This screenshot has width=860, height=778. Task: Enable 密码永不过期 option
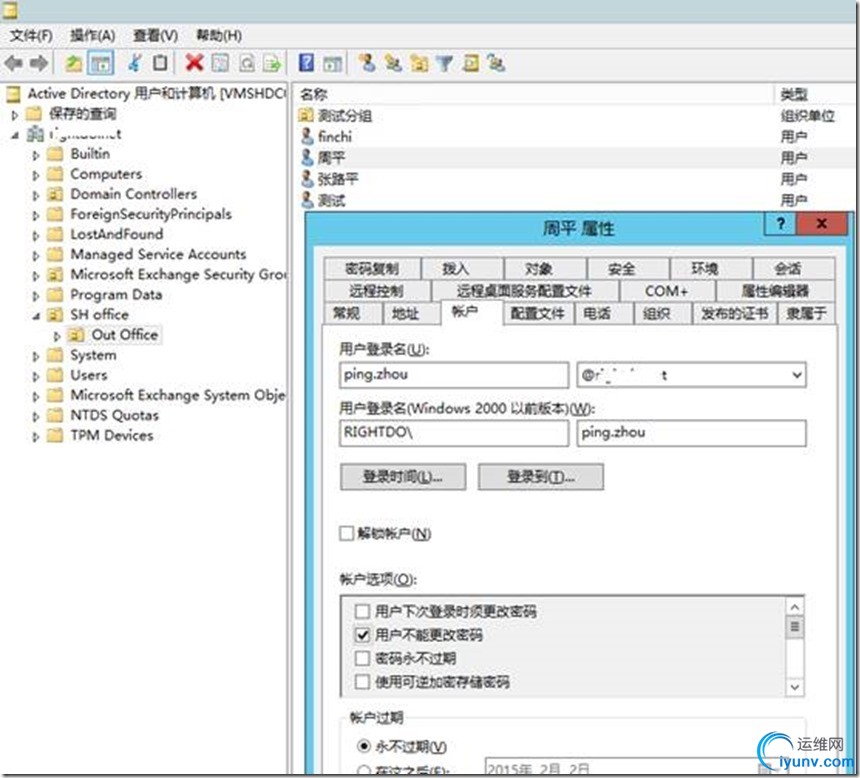pos(362,658)
